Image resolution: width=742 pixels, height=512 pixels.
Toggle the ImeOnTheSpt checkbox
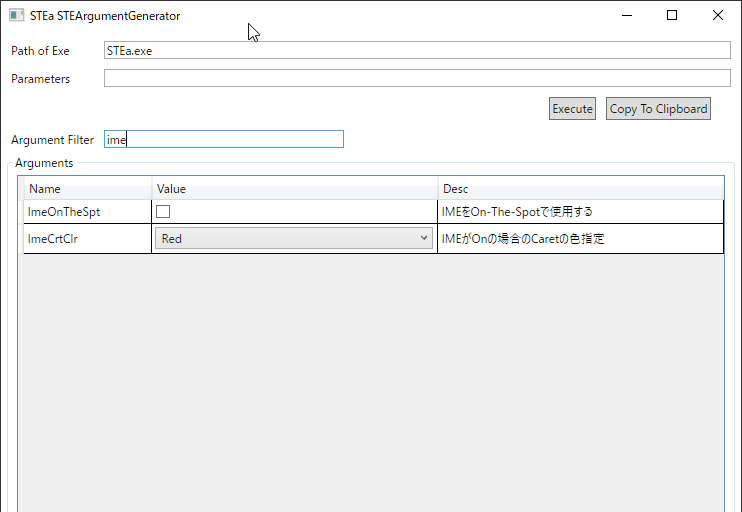pos(163,212)
